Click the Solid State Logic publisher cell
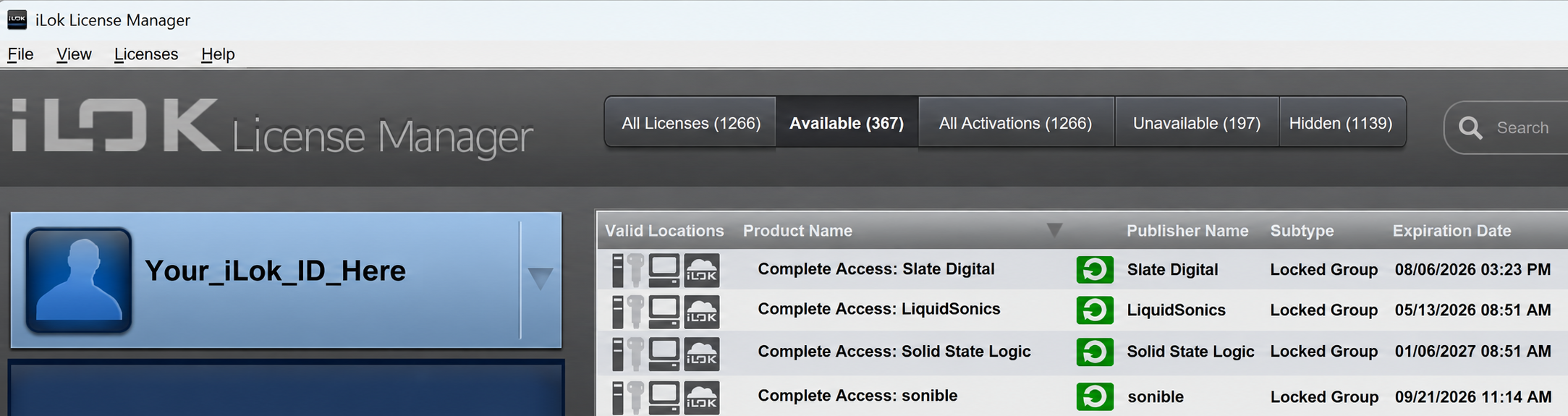 pyautogui.click(x=1190, y=352)
